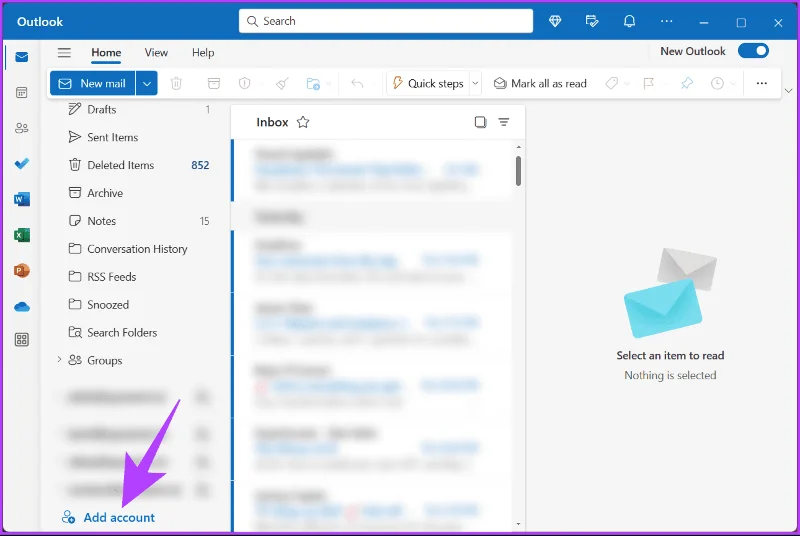The width and height of the screenshot is (800, 536).
Task: Expand the Groups folder chevron
Action: (59, 360)
